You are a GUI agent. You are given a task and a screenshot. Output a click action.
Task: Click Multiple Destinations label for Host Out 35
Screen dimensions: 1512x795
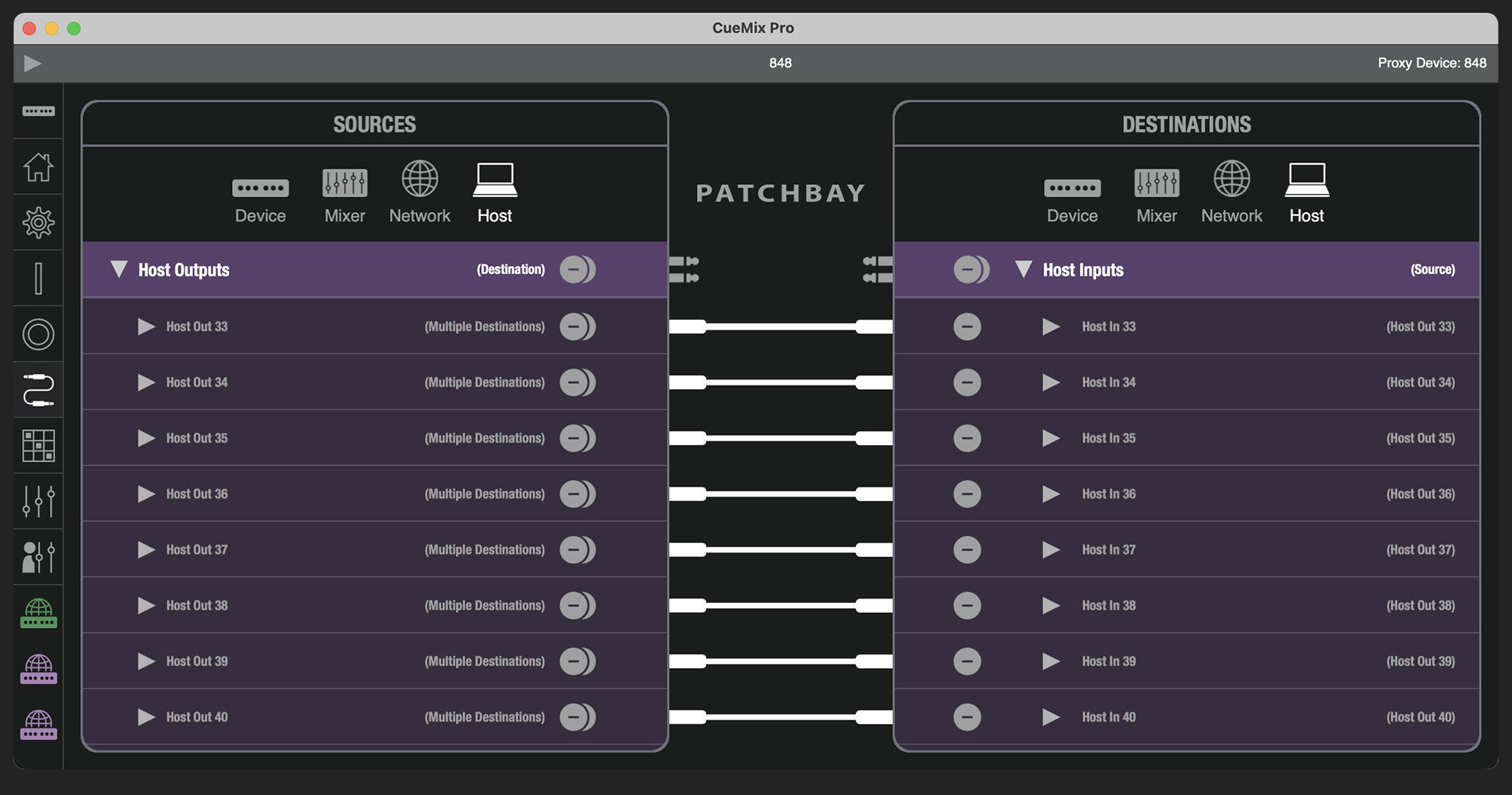pyautogui.click(x=485, y=438)
